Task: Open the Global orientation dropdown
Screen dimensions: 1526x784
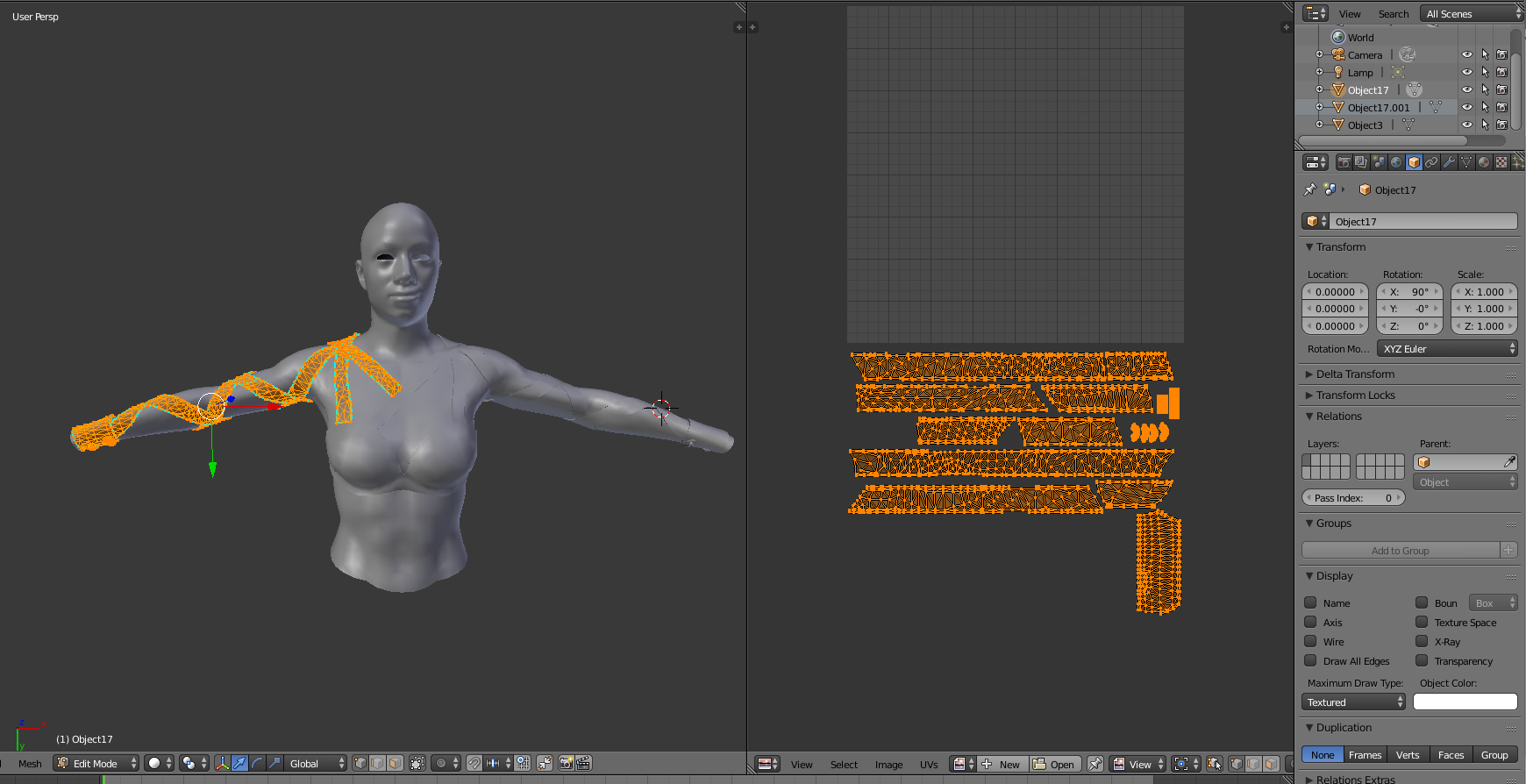Action: (x=317, y=763)
